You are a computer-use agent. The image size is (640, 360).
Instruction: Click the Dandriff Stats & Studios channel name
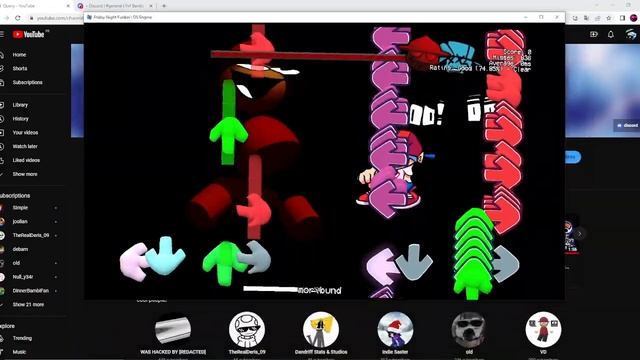(x=321, y=352)
